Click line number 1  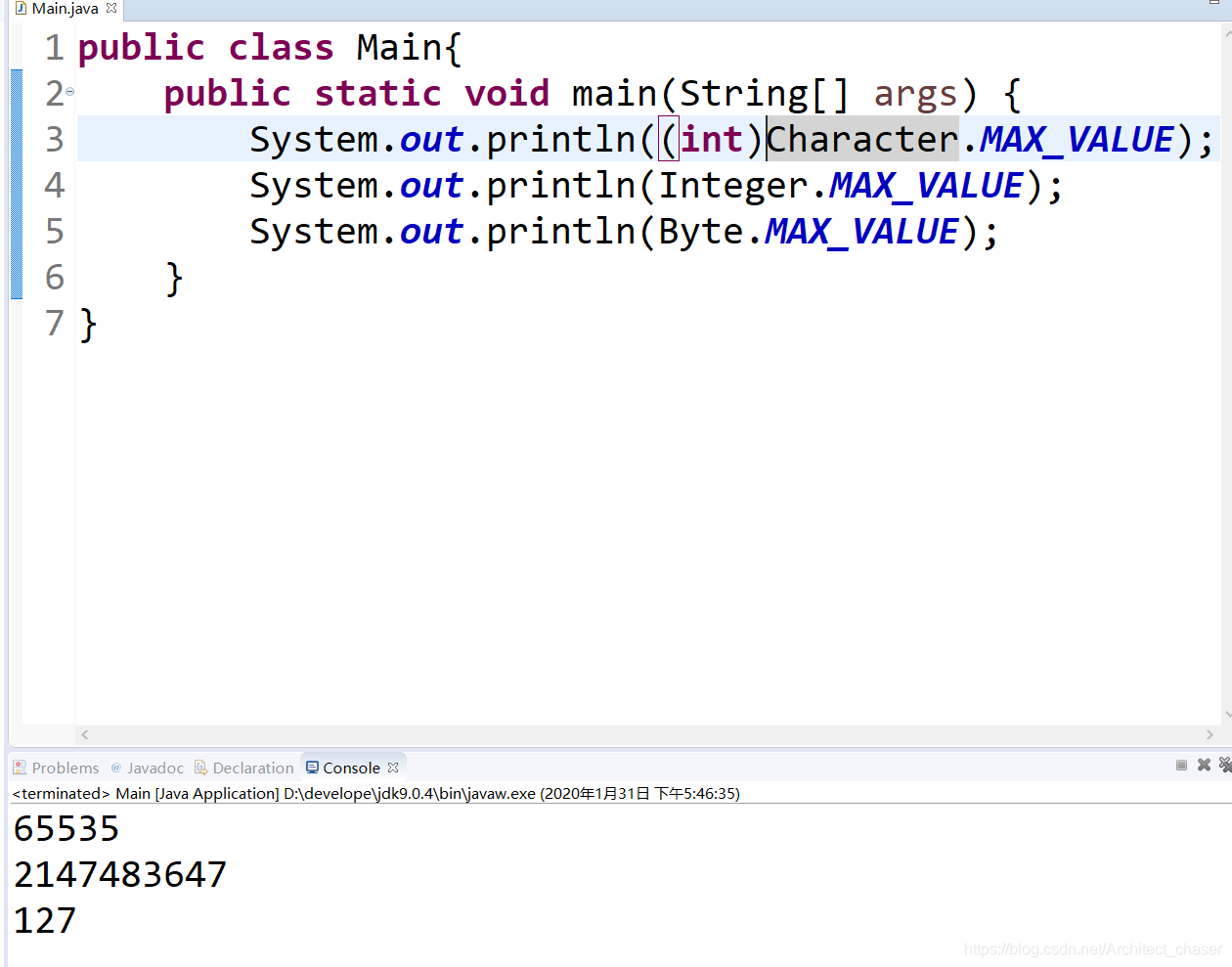(55, 47)
